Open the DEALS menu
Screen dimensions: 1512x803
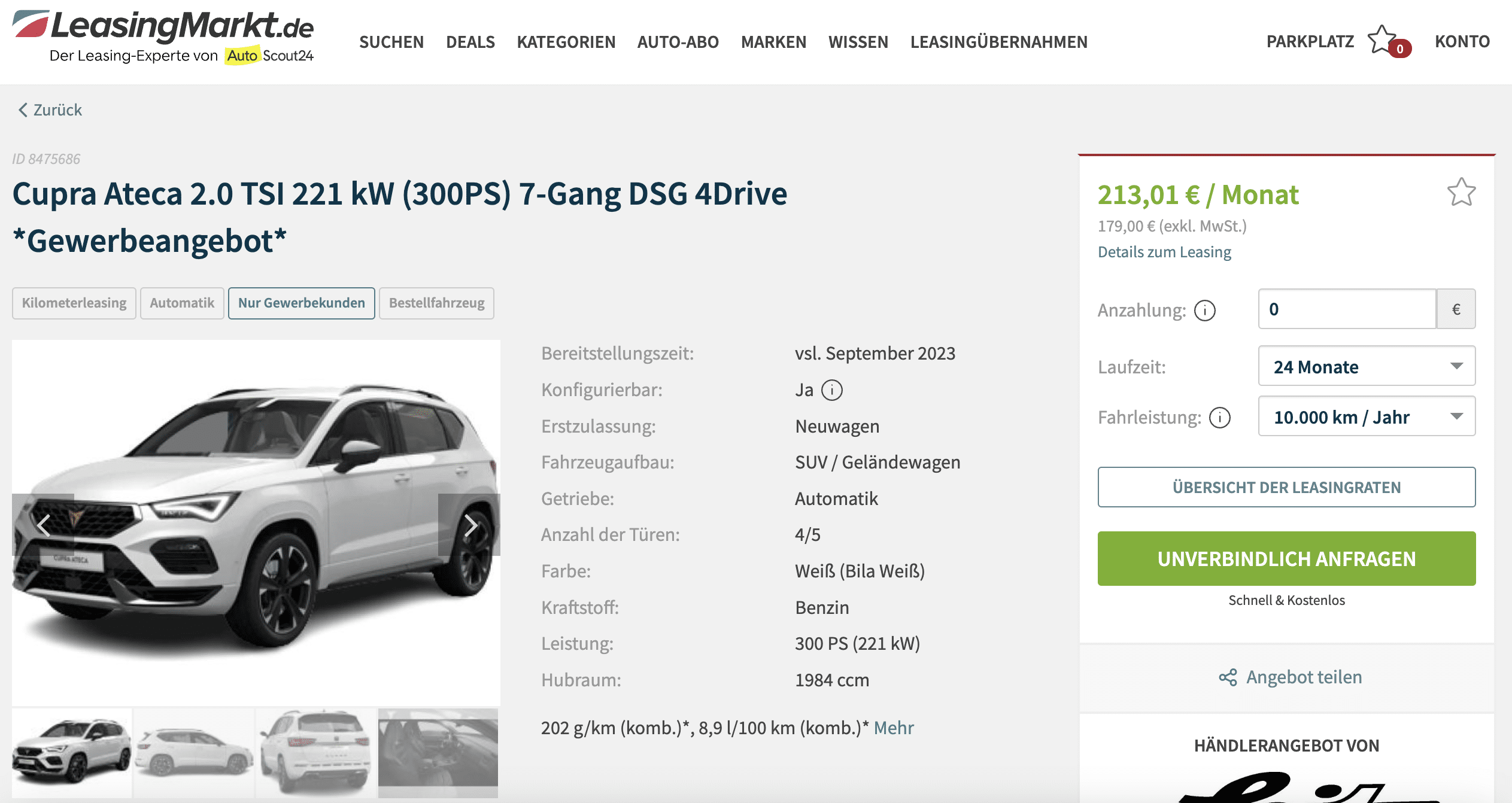click(470, 42)
